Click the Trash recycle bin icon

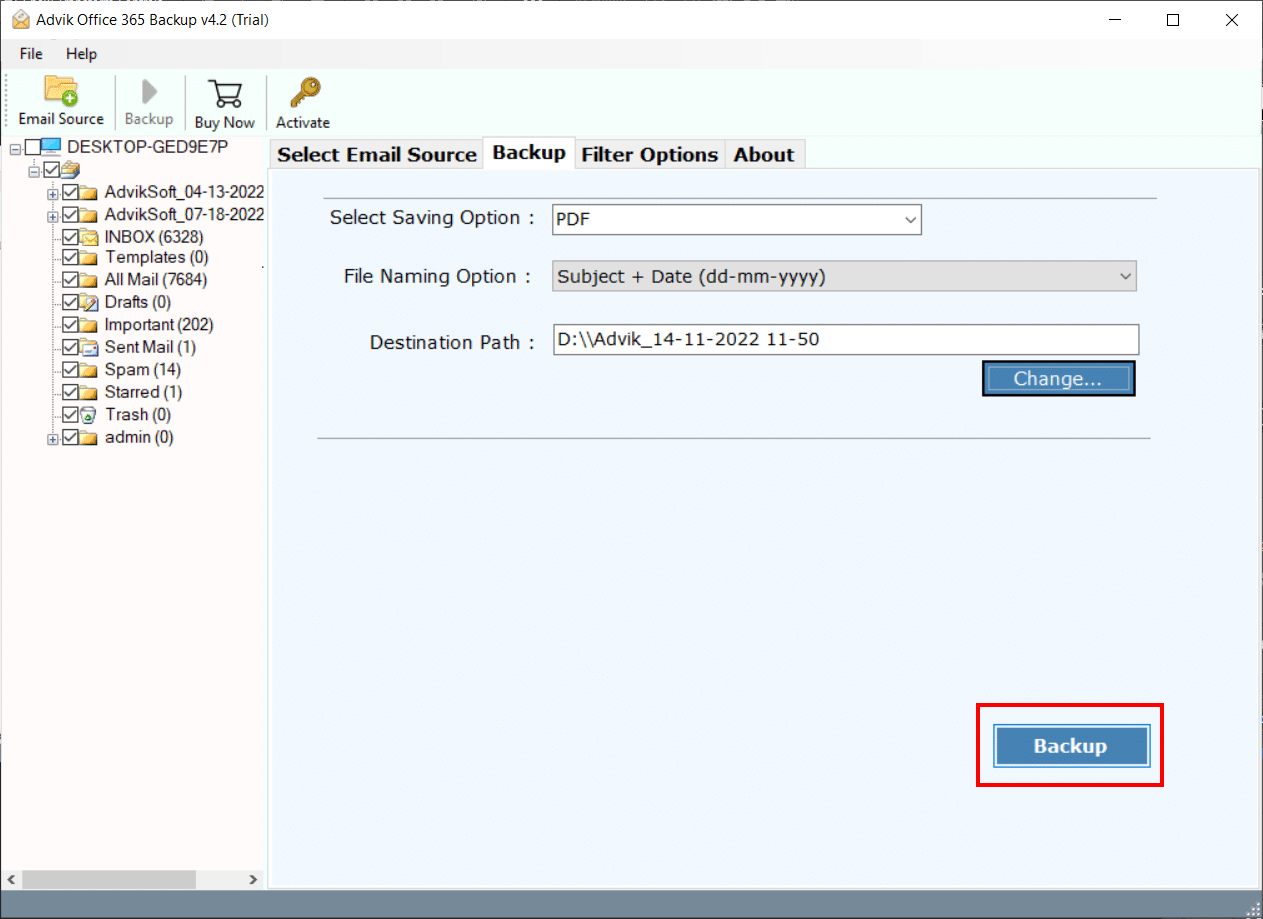click(89, 414)
